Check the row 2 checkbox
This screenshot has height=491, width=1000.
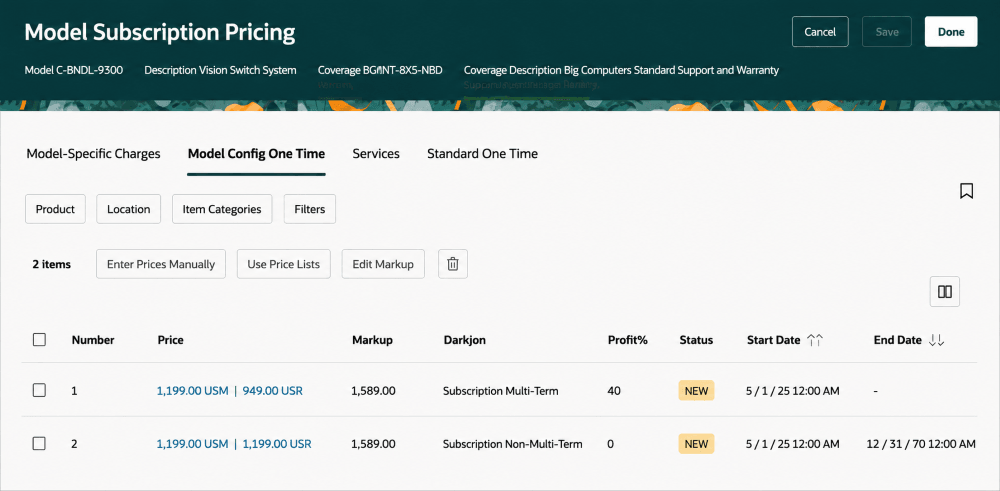(x=40, y=443)
